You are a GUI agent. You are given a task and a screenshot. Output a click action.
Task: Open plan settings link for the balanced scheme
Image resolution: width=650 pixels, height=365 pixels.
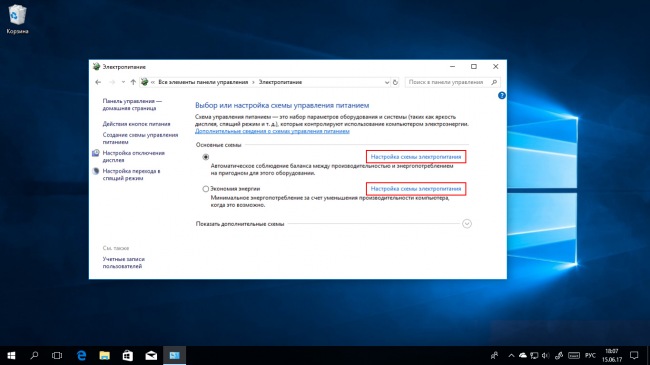(416, 157)
